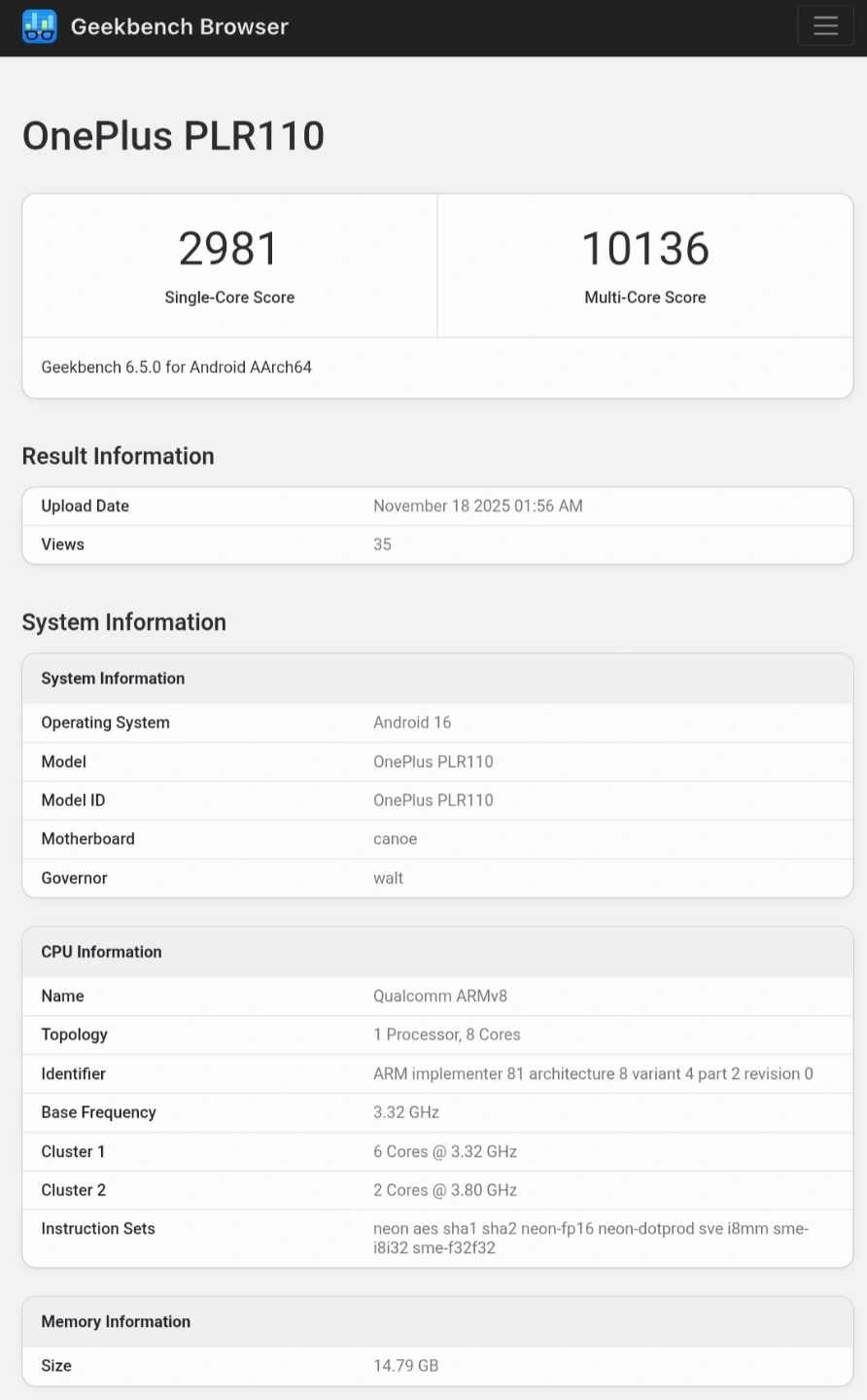
Task: Click the Views count value 35
Action: 382,544
